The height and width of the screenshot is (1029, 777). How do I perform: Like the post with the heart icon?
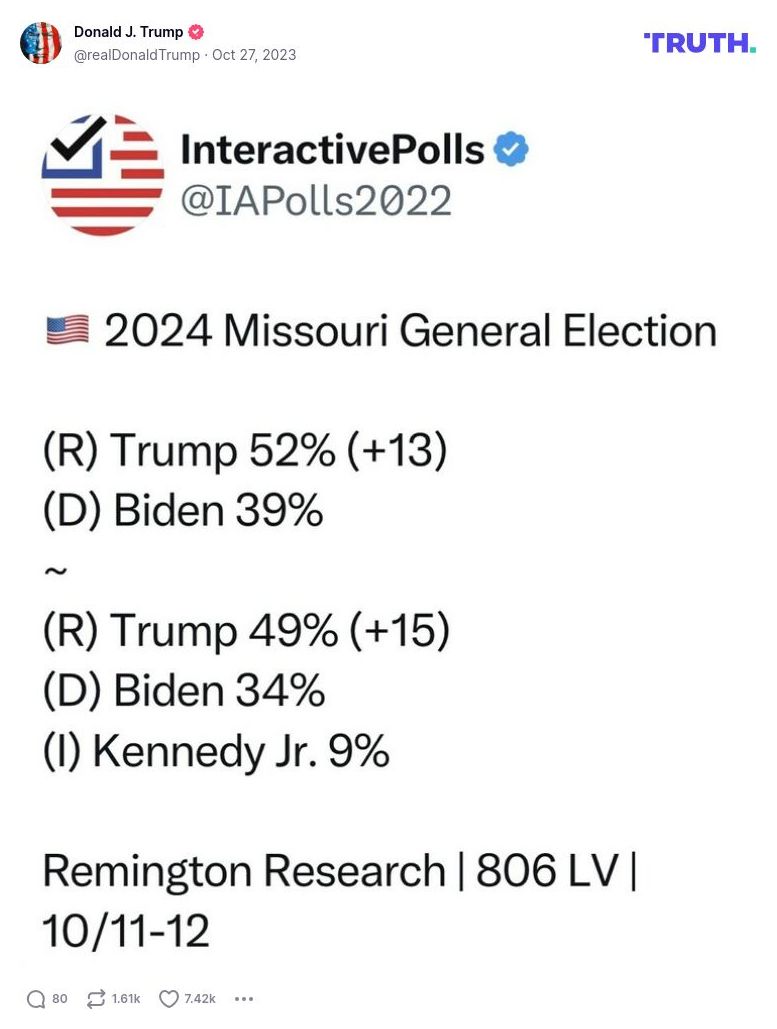coord(169,999)
